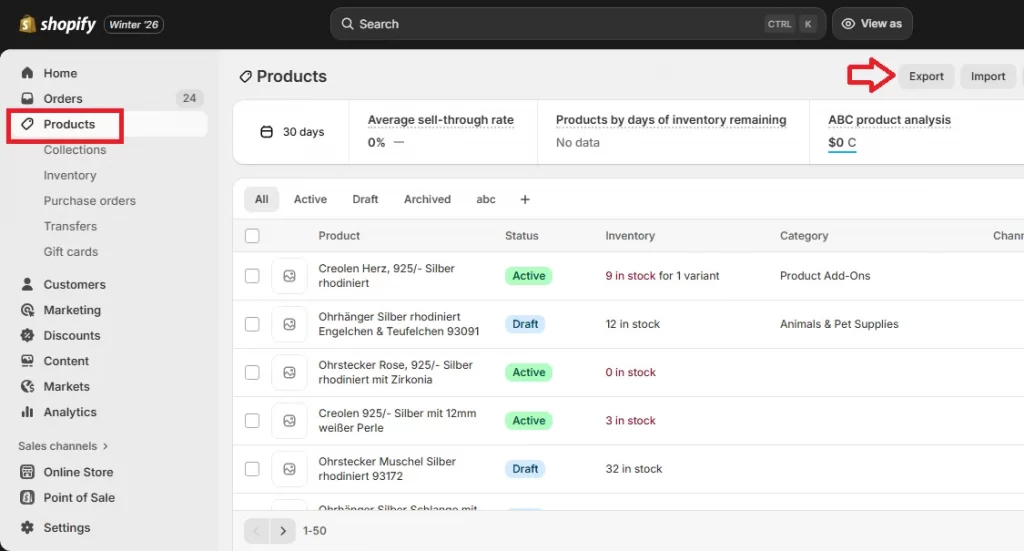This screenshot has height=551, width=1024.
Task: Check the Ohrstecker Muschel product checkbox
Action: tap(252, 469)
